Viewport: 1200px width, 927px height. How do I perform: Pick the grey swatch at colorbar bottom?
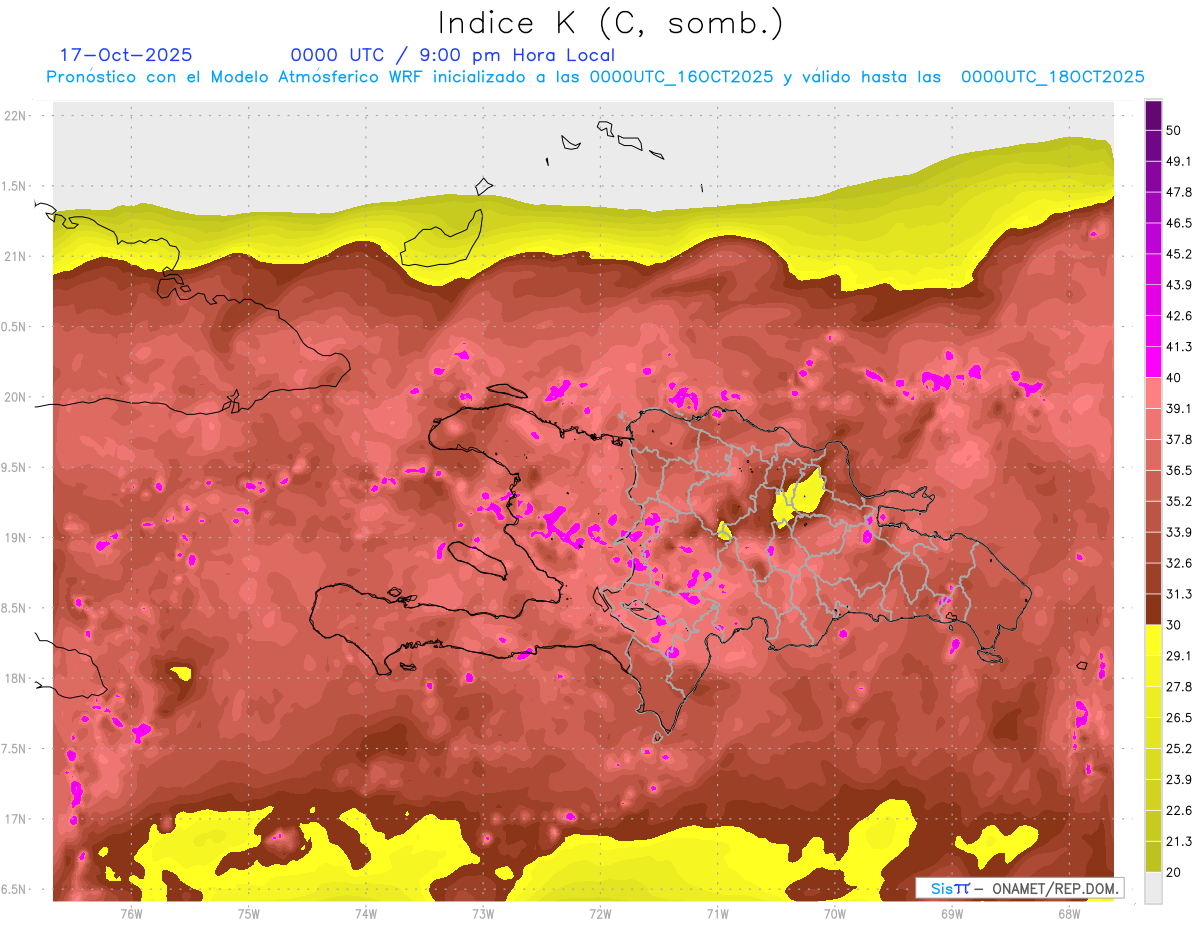pyautogui.click(x=1153, y=887)
